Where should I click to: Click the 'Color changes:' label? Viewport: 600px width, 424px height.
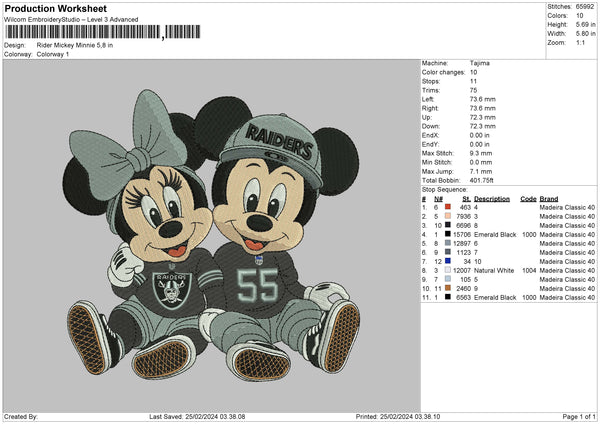pyautogui.click(x=443, y=72)
